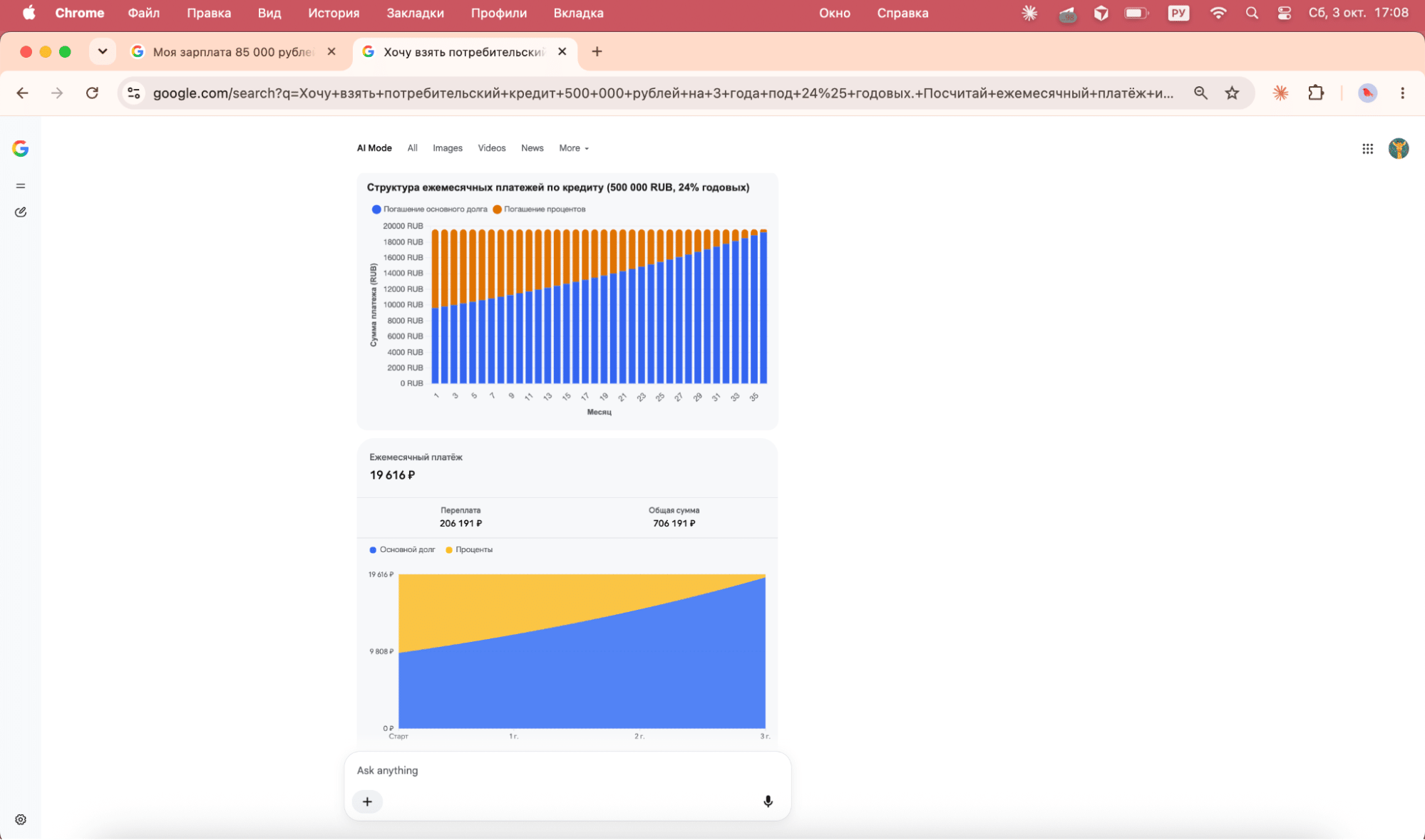This screenshot has width=1425, height=840.
Task: Click the orange starburst extension icon
Action: [1280, 93]
